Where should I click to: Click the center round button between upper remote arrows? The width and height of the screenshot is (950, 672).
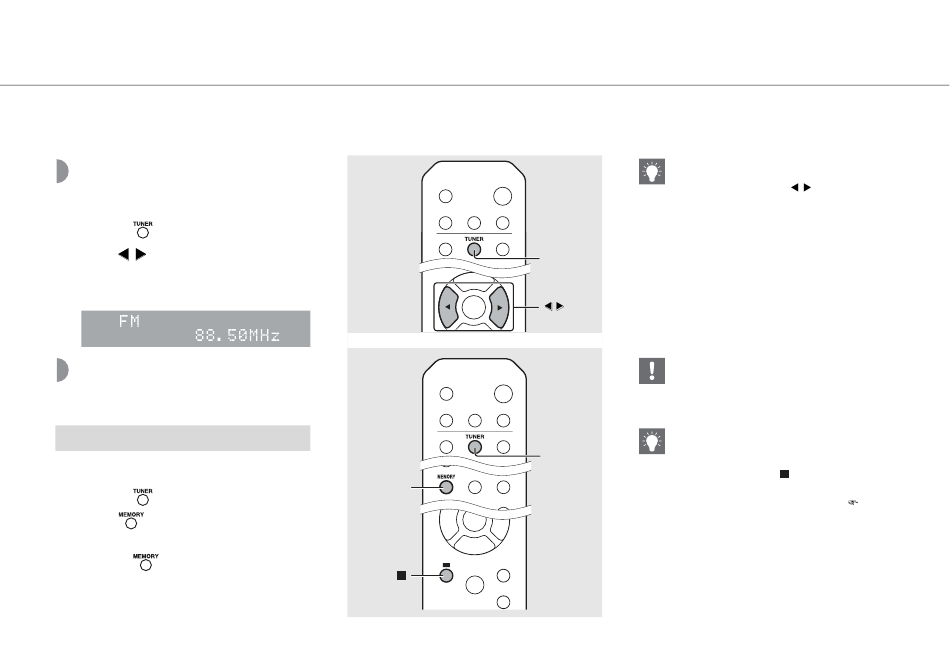click(x=473, y=307)
